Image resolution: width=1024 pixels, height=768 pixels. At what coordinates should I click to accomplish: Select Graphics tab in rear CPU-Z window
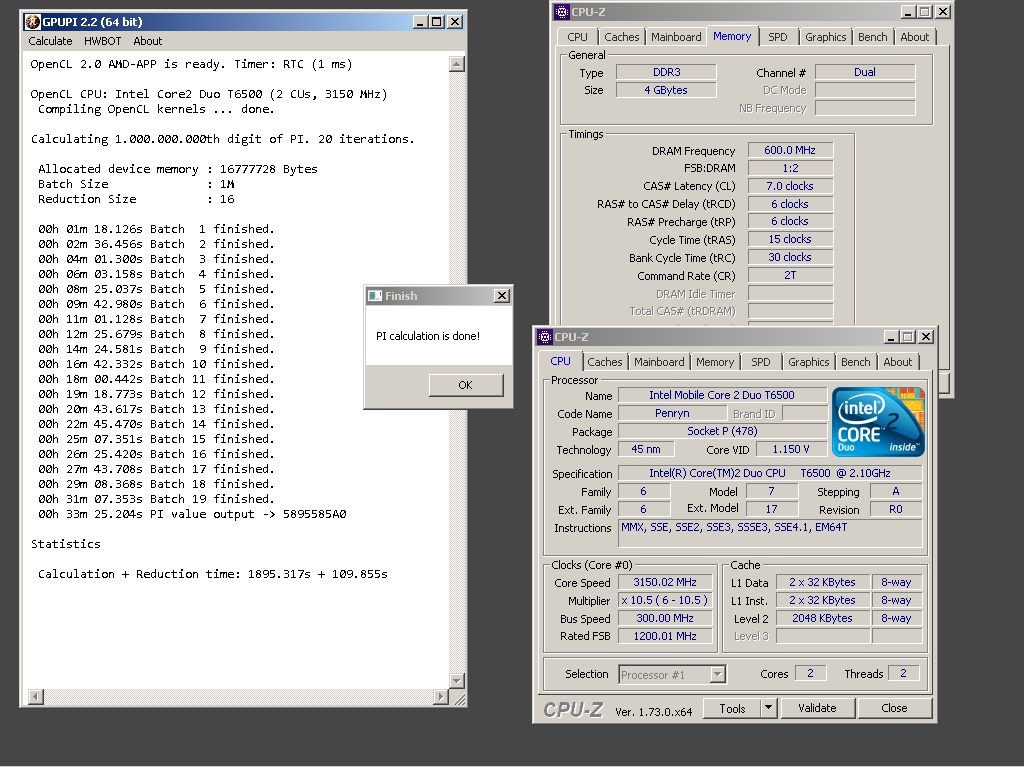pyautogui.click(x=825, y=37)
